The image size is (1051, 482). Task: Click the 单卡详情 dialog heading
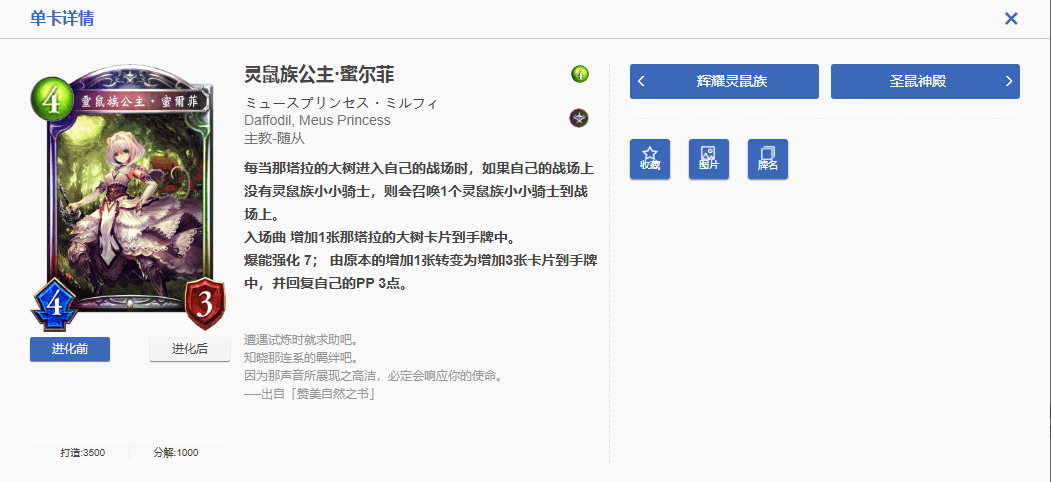[62, 19]
